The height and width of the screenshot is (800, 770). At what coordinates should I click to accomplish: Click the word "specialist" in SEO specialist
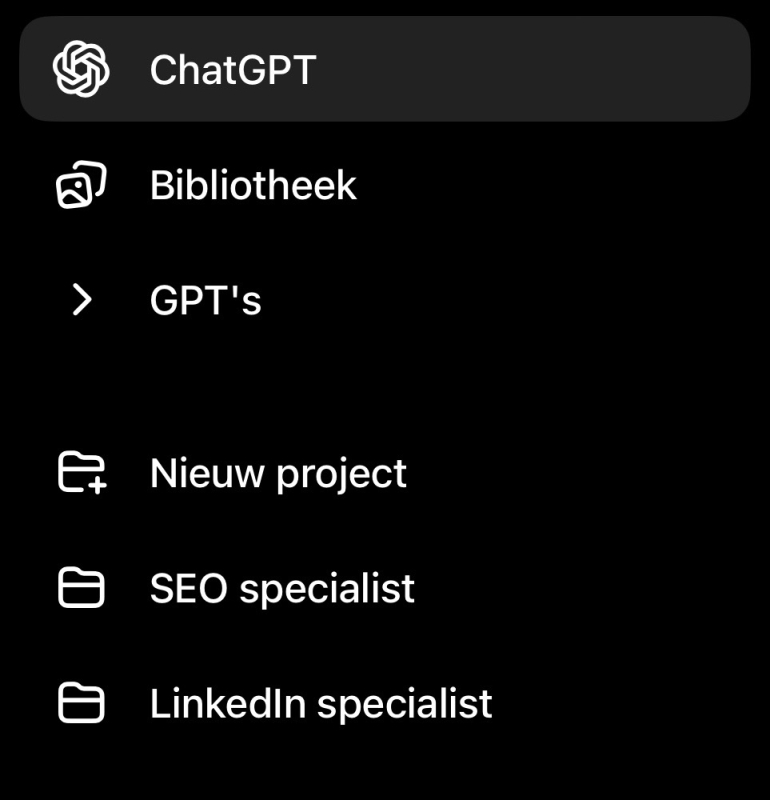pyautogui.click(x=327, y=589)
